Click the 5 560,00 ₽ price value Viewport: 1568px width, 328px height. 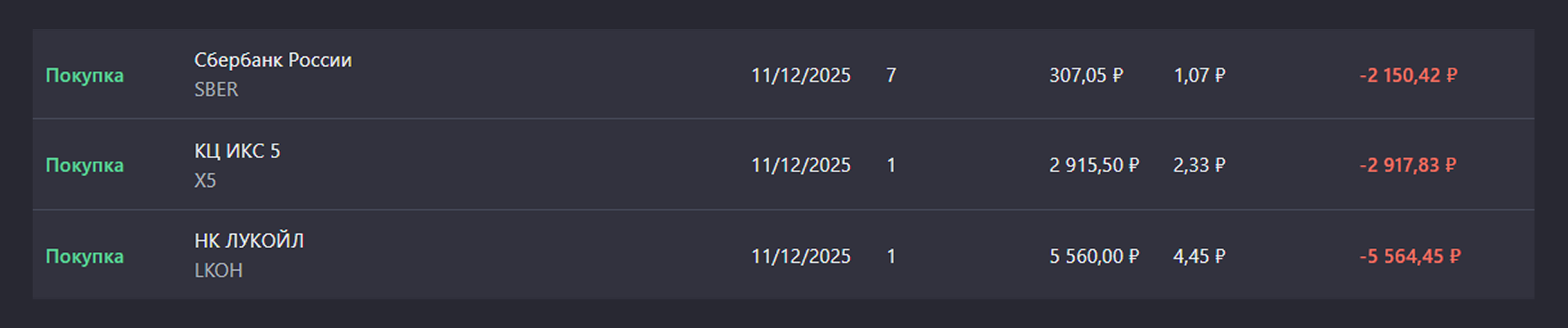[1094, 256]
